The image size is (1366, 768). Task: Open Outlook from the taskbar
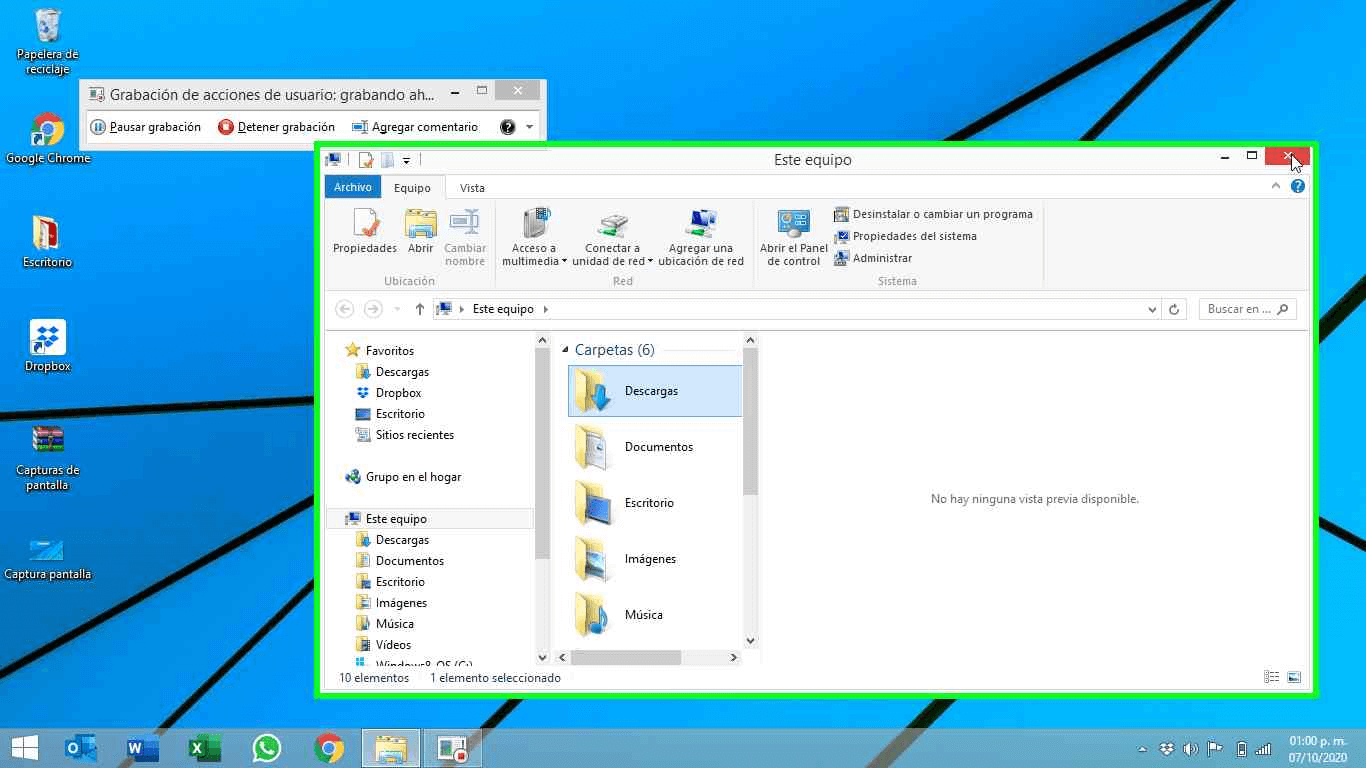pos(80,748)
